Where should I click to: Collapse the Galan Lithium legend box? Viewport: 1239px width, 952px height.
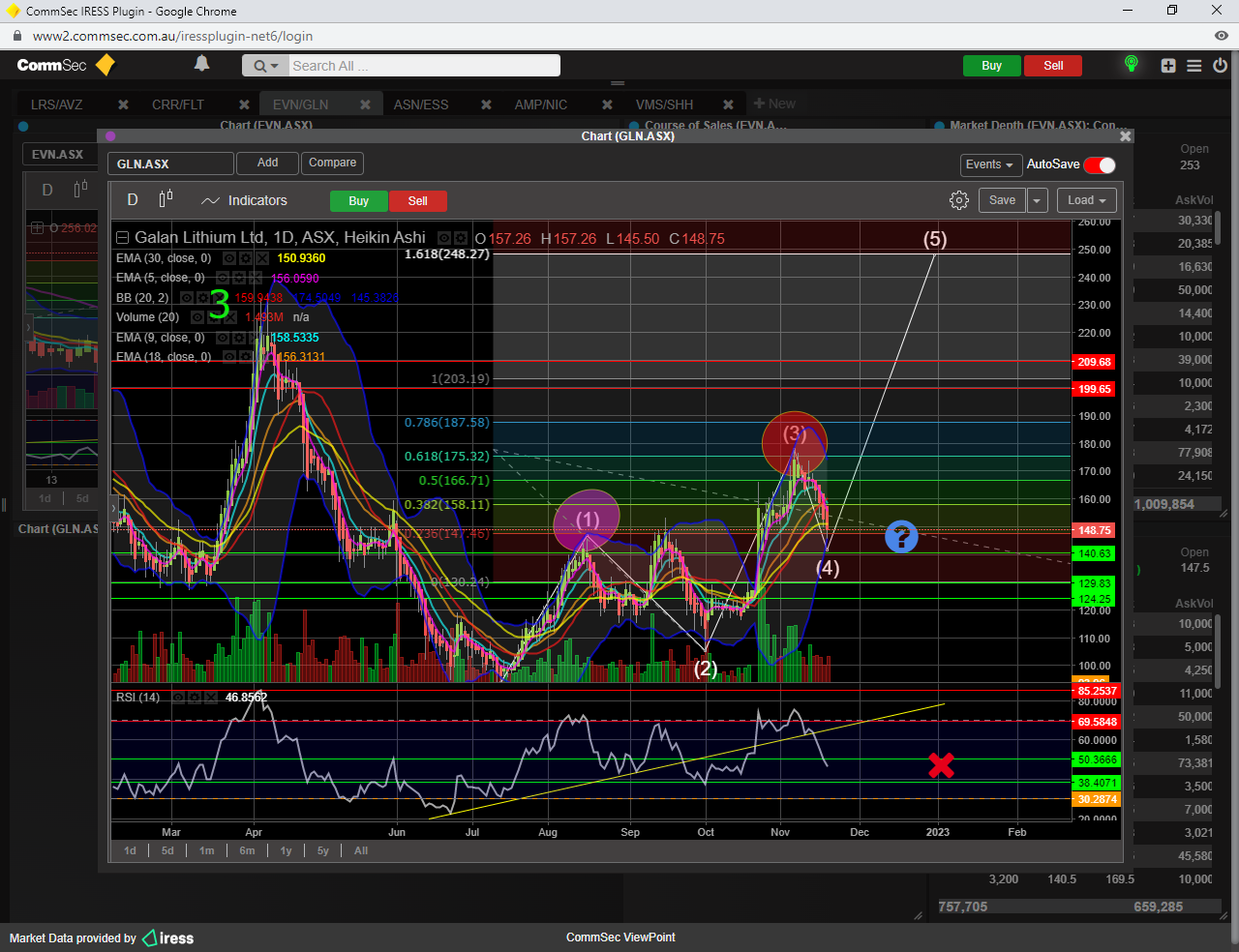(122, 237)
